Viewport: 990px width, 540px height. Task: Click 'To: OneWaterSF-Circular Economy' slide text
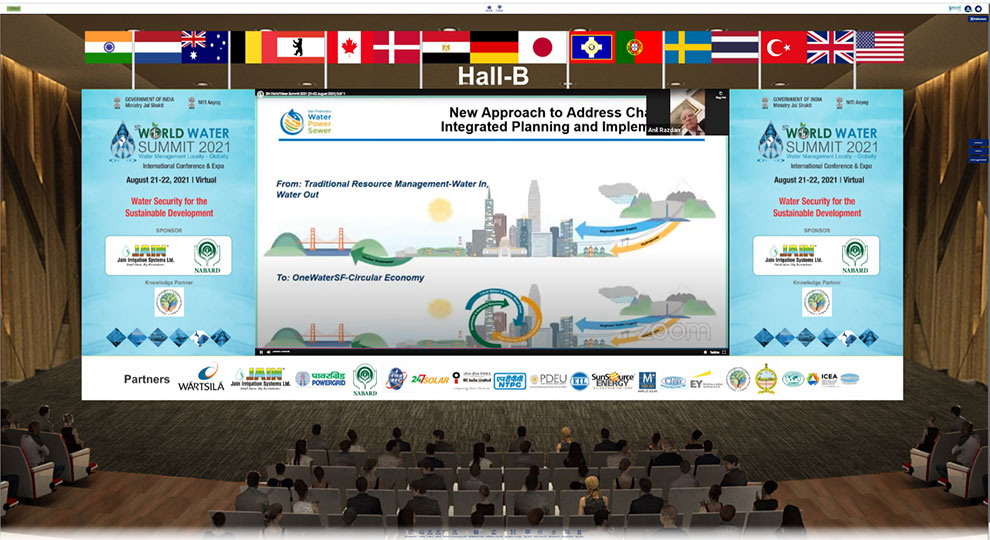[x=350, y=277]
